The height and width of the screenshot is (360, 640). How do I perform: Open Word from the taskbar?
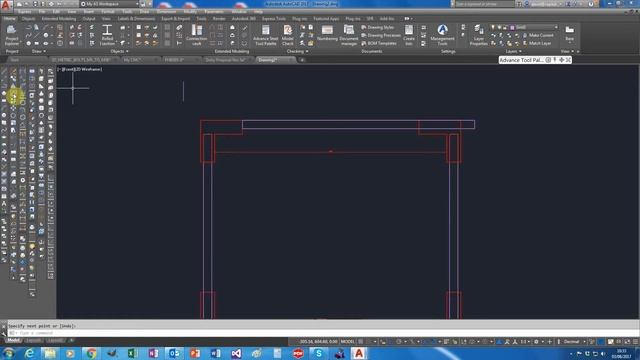[215, 353]
